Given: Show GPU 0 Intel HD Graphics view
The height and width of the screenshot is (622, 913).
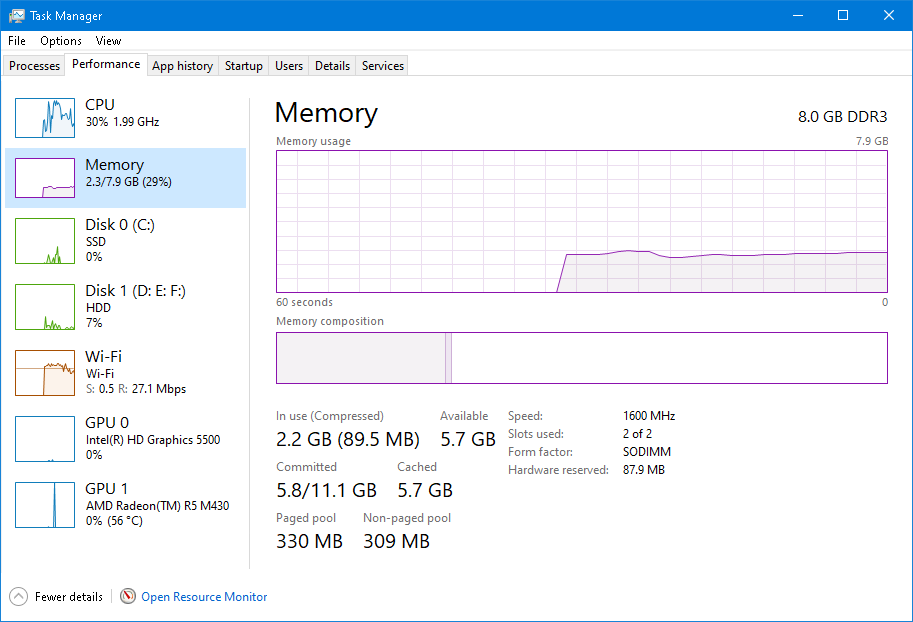Looking at the screenshot, I should pos(45,439).
